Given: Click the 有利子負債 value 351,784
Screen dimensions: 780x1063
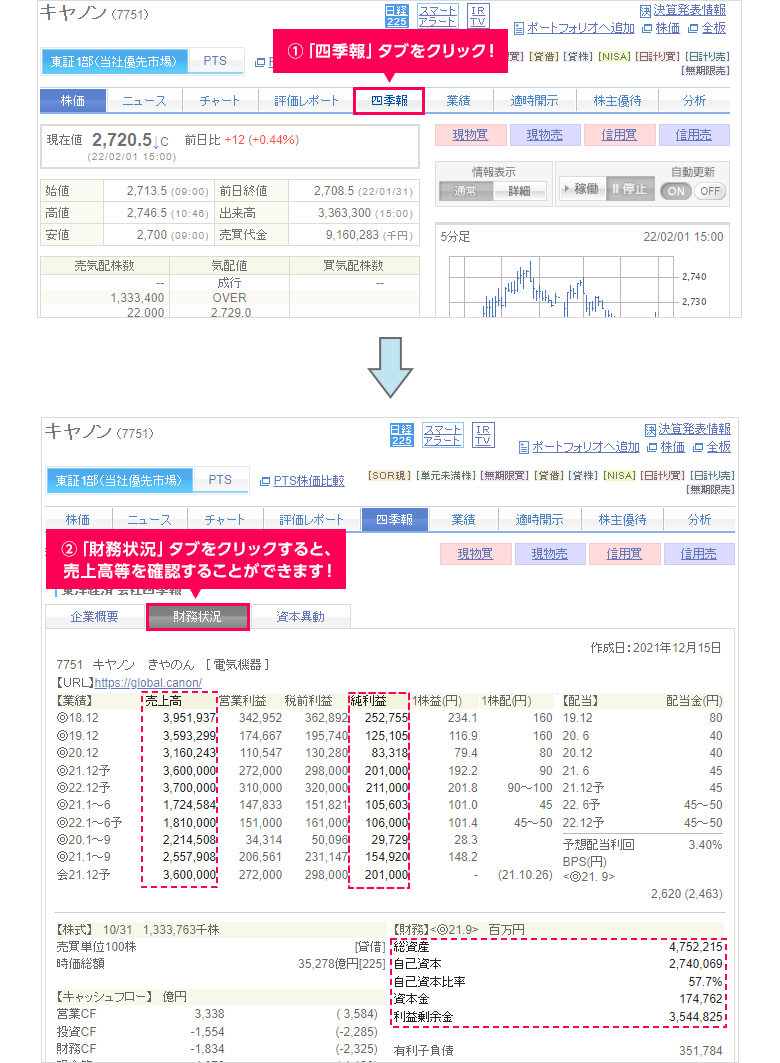Looking at the screenshot, I should [701, 1051].
